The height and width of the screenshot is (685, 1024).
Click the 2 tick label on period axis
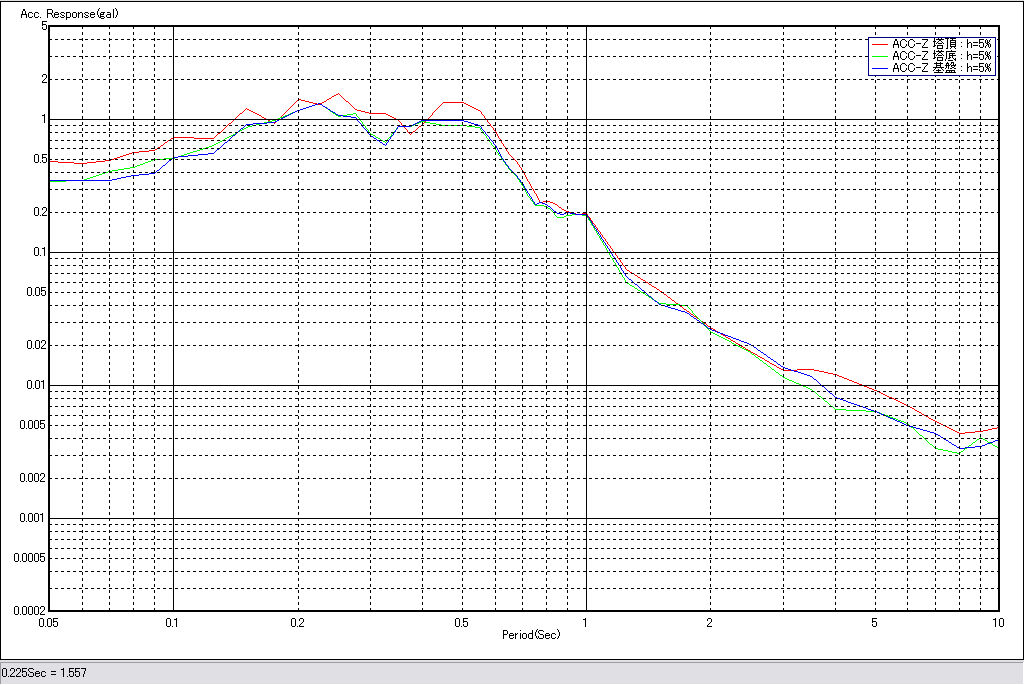709,622
